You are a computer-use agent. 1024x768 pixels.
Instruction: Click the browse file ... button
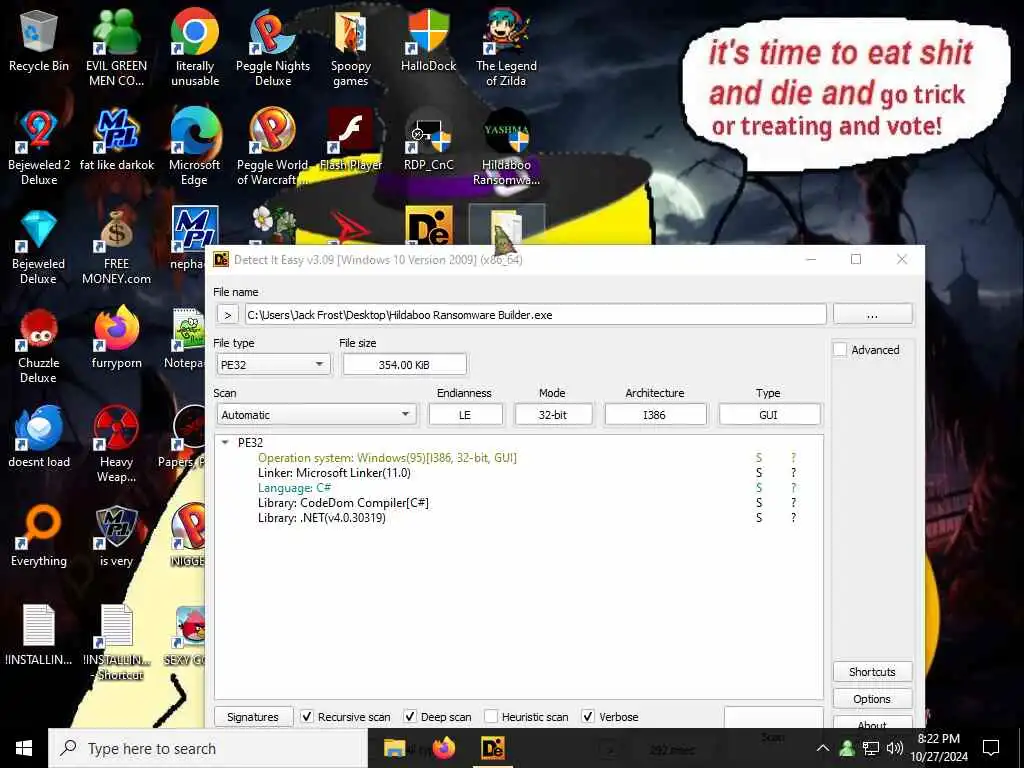click(872, 314)
